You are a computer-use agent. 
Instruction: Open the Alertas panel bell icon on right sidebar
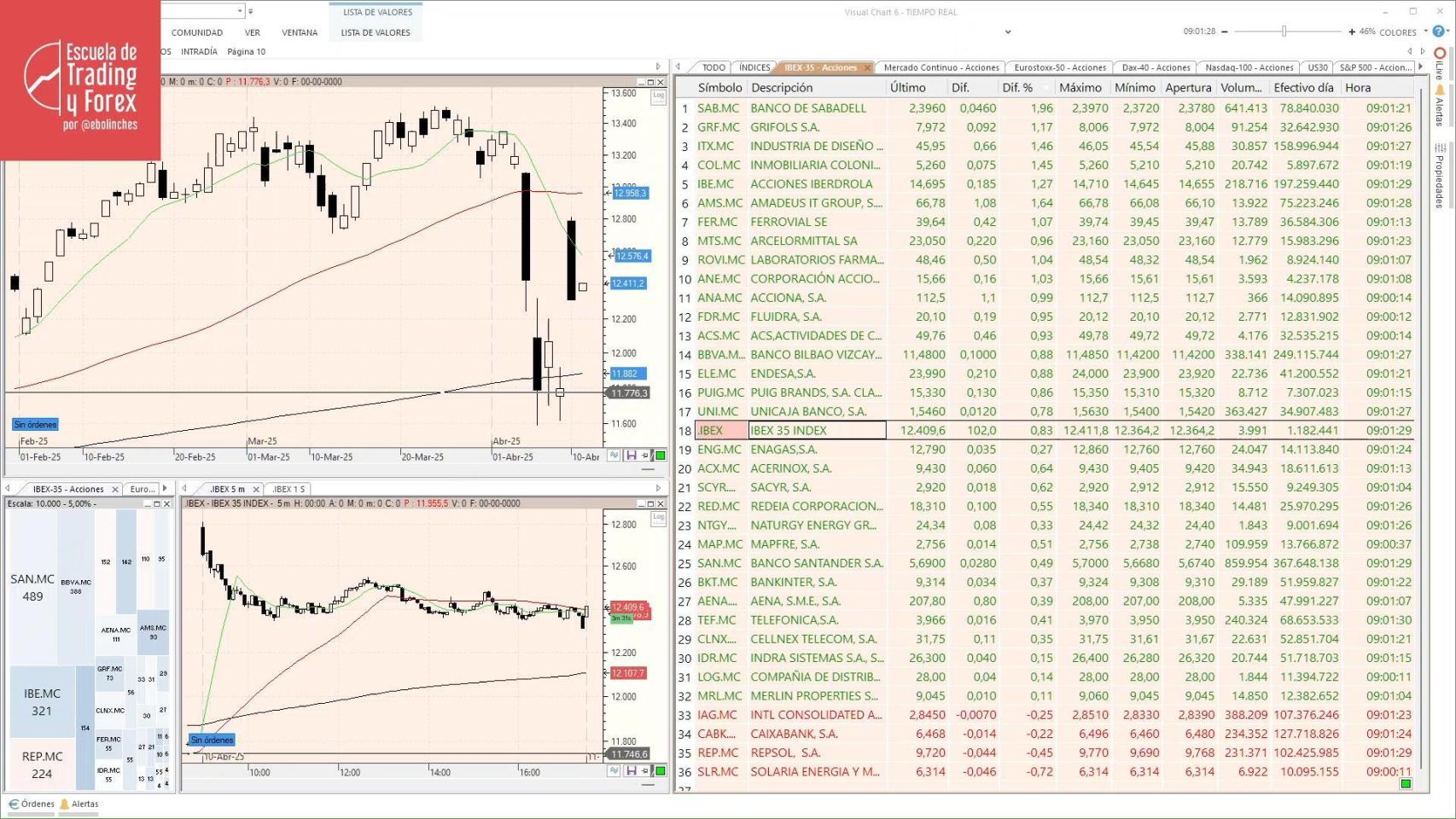click(x=1440, y=89)
